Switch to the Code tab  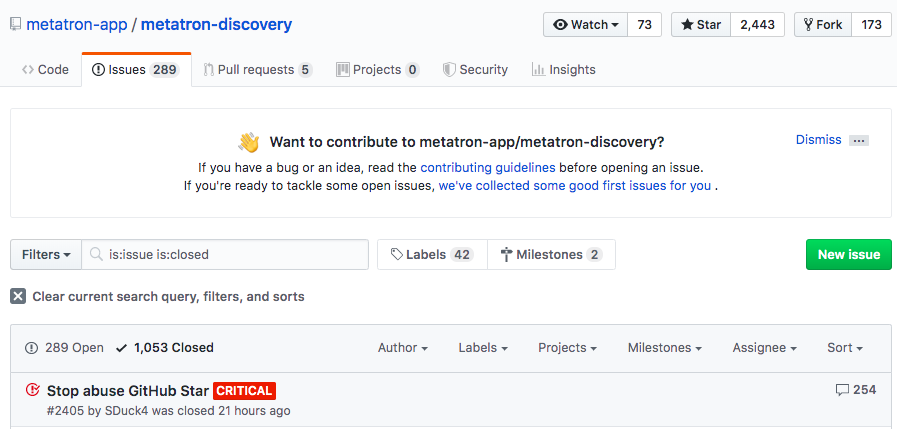coord(45,70)
